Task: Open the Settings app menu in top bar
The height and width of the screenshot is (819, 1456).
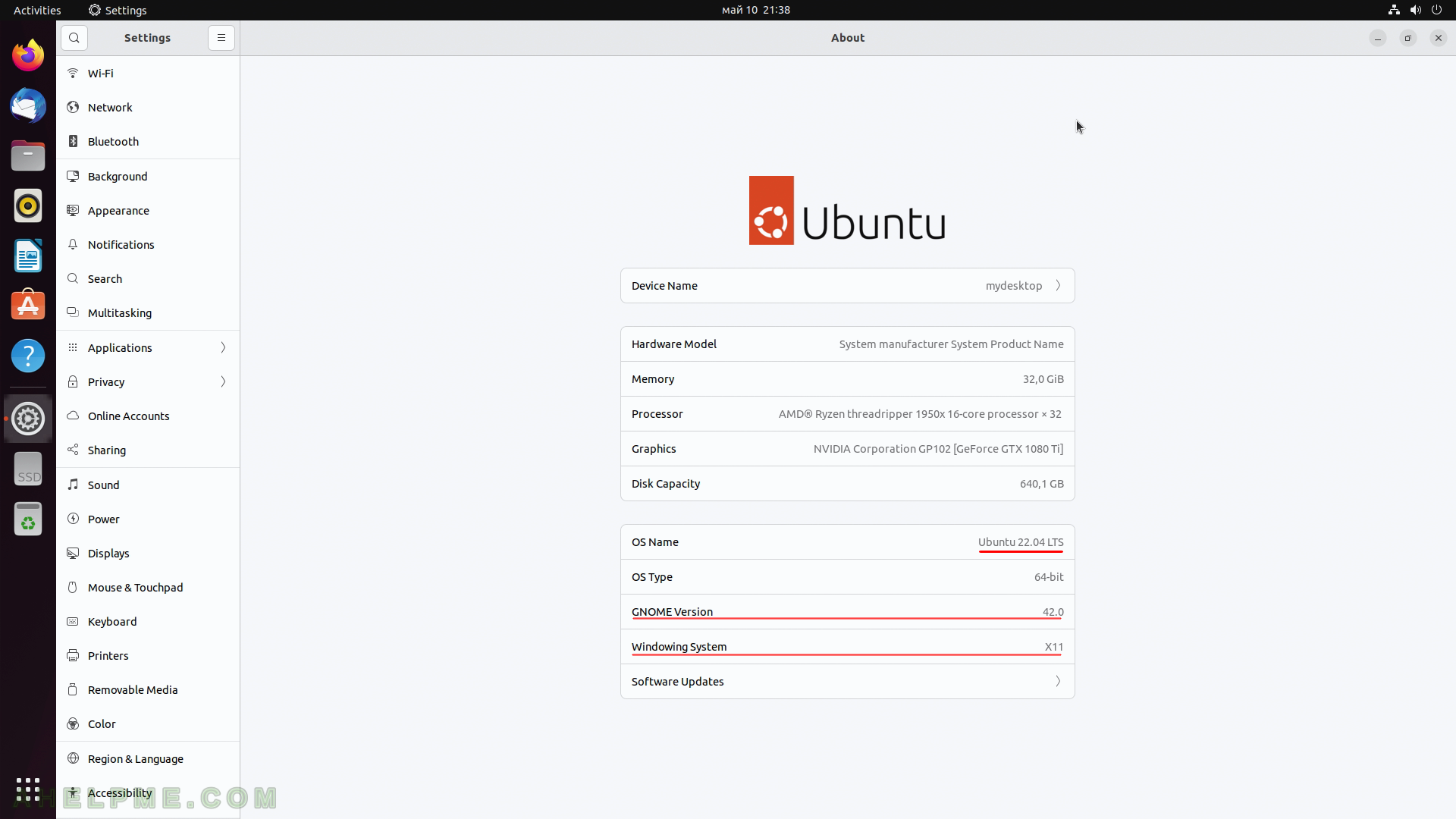Action: [118, 10]
